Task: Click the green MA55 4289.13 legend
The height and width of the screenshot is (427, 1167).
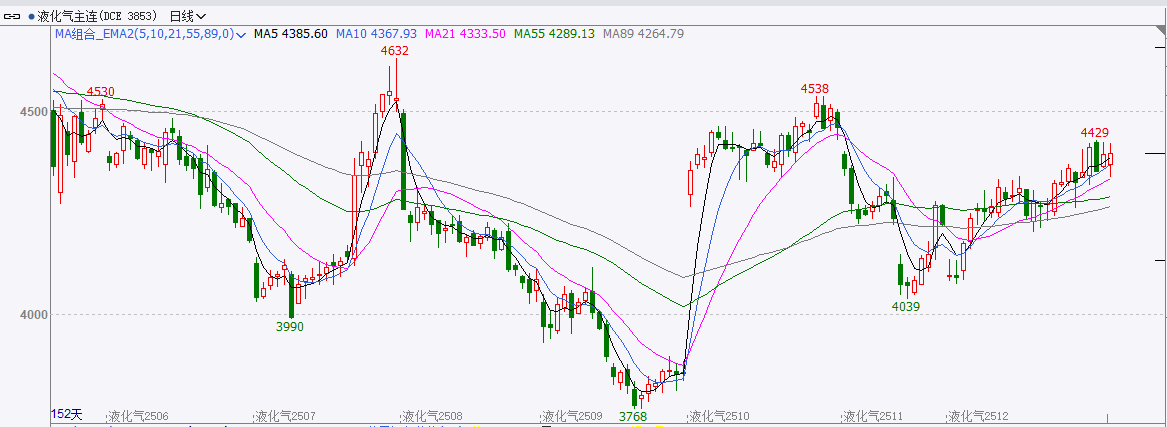Action: pos(554,34)
